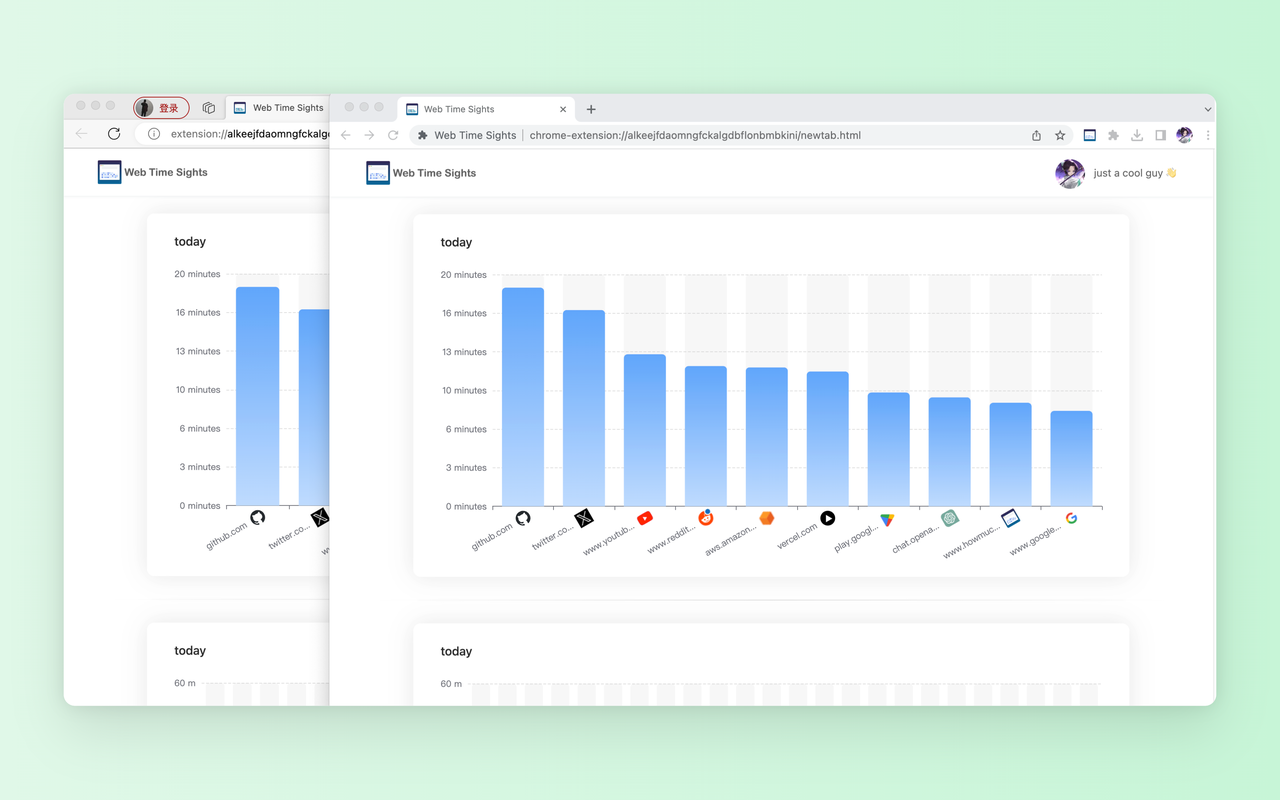Click the github.com bar in back window chart
The width and height of the screenshot is (1280, 800).
pyautogui.click(x=258, y=396)
